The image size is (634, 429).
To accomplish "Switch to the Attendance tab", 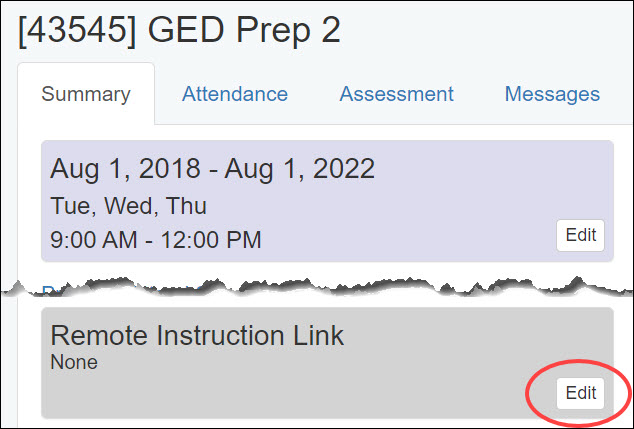I will 234,94.
